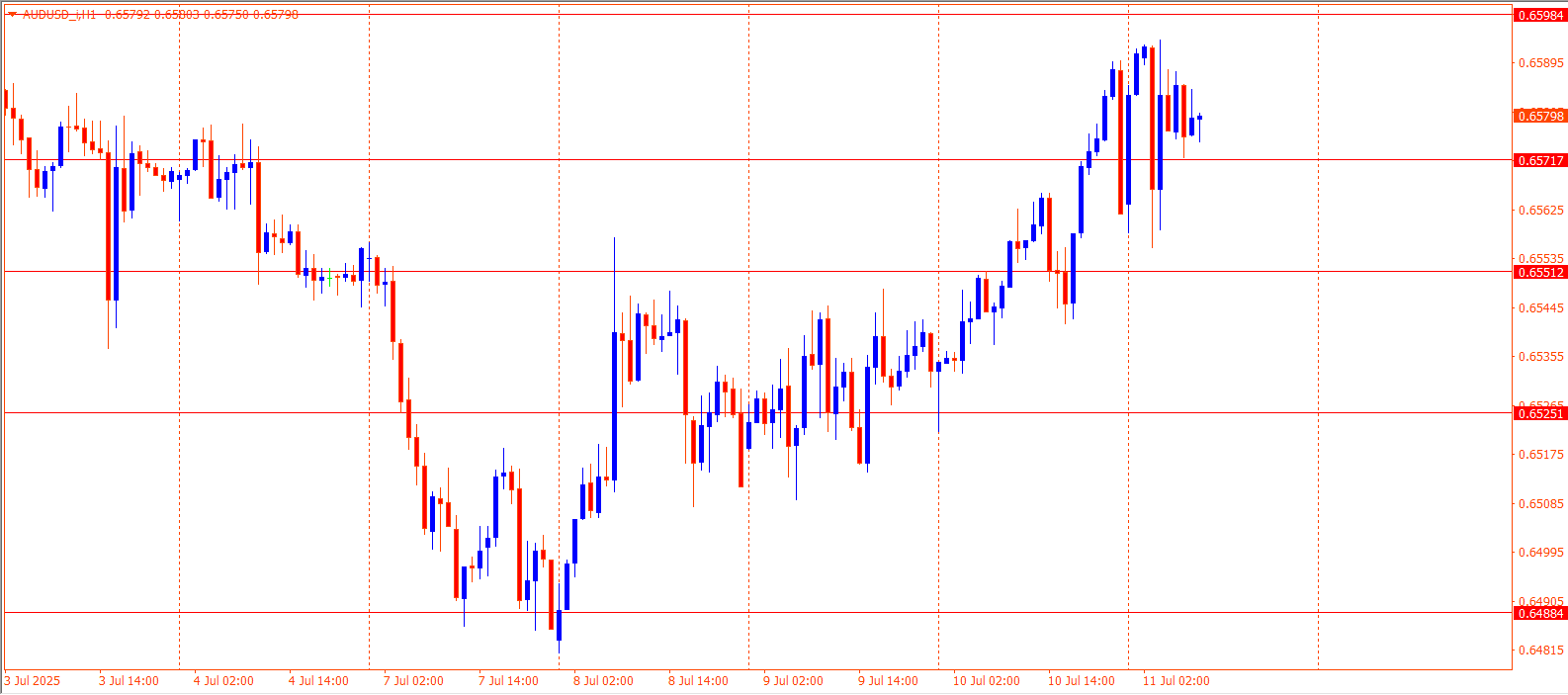Click the 8 Jul 02:00 time label
This screenshot has width=1568, height=695.
coord(603,680)
